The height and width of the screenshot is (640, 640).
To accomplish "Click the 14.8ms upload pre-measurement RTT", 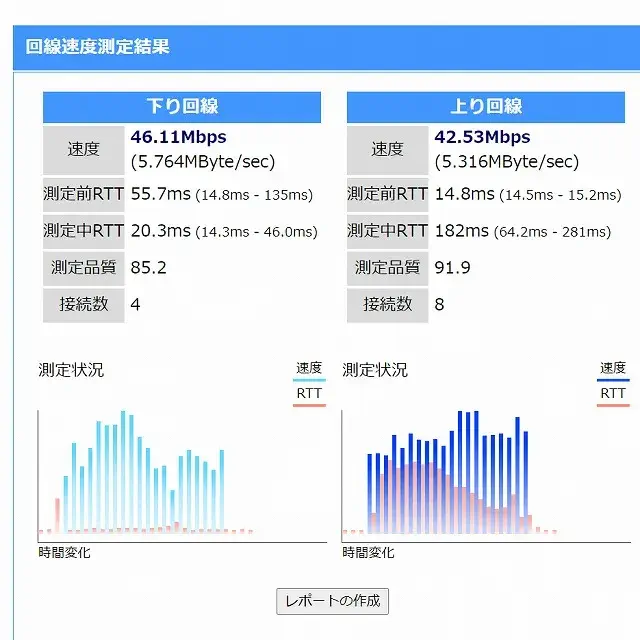I will (x=464, y=194).
